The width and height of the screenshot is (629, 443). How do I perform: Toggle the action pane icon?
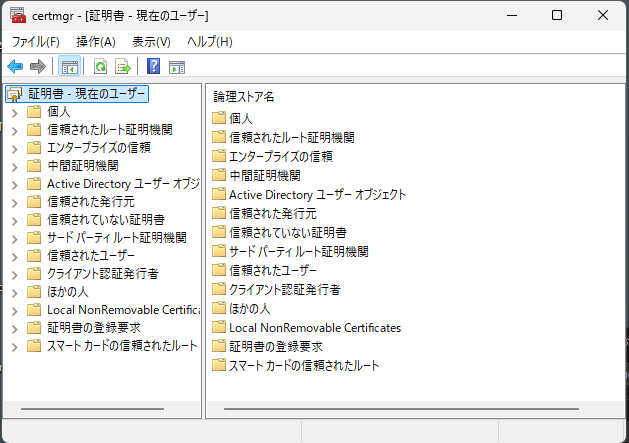pos(177,67)
